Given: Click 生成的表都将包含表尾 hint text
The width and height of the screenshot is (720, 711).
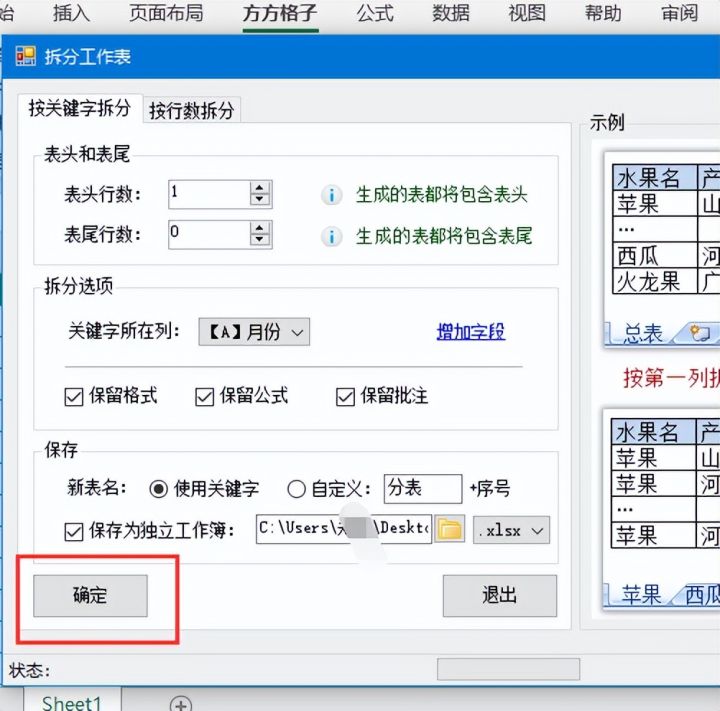Looking at the screenshot, I should pos(444,236).
